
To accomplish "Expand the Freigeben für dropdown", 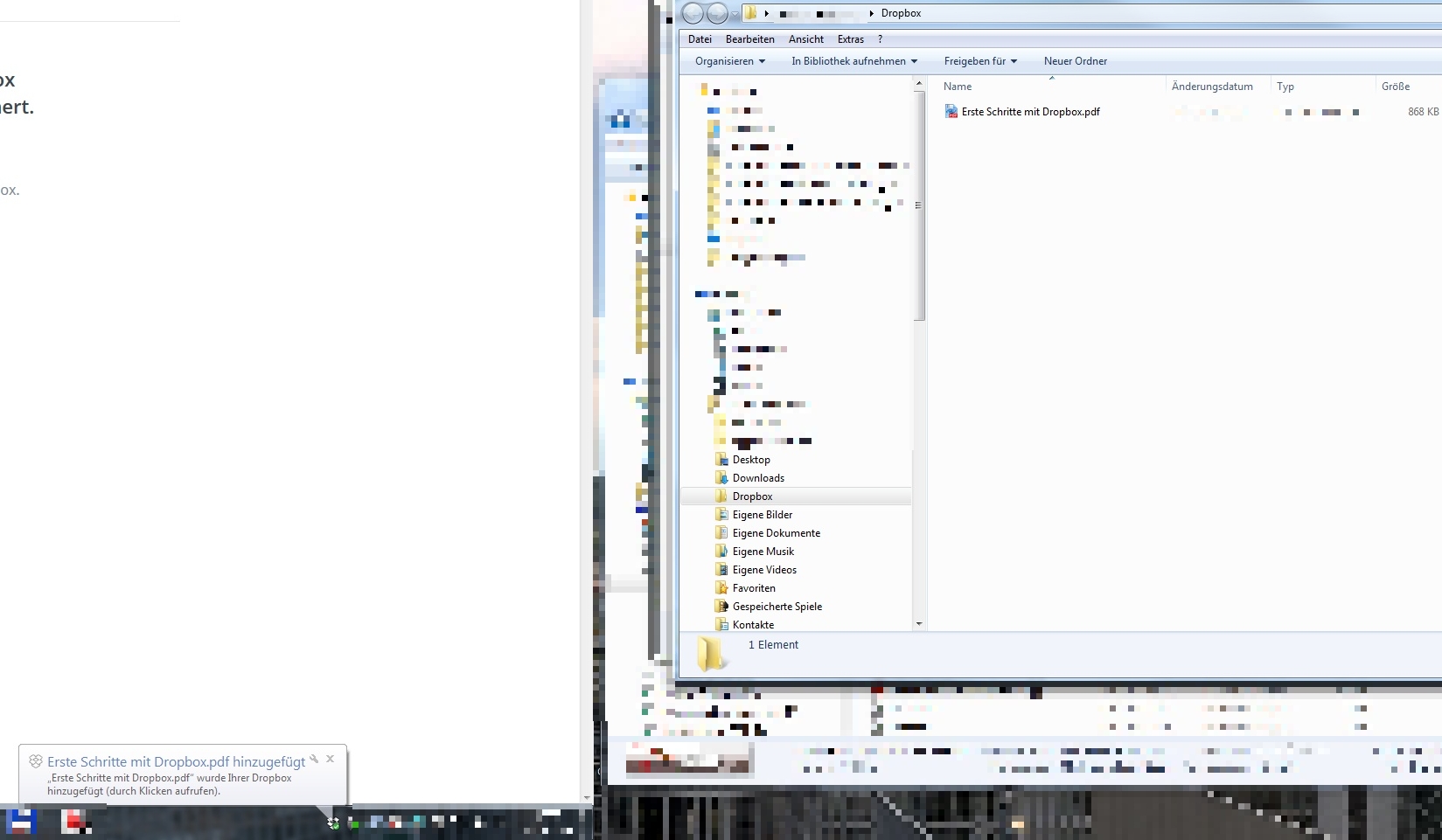I will pos(979,61).
